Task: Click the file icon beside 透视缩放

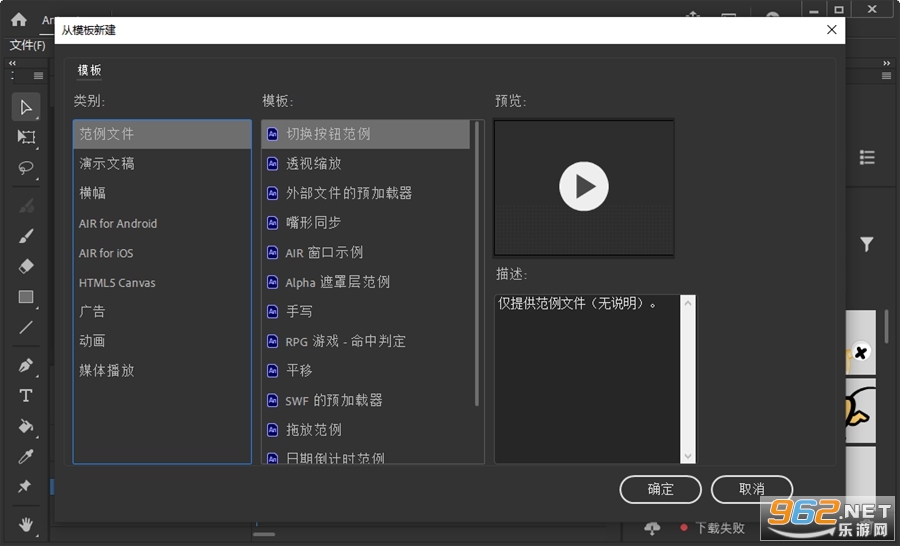Action: [273, 164]
